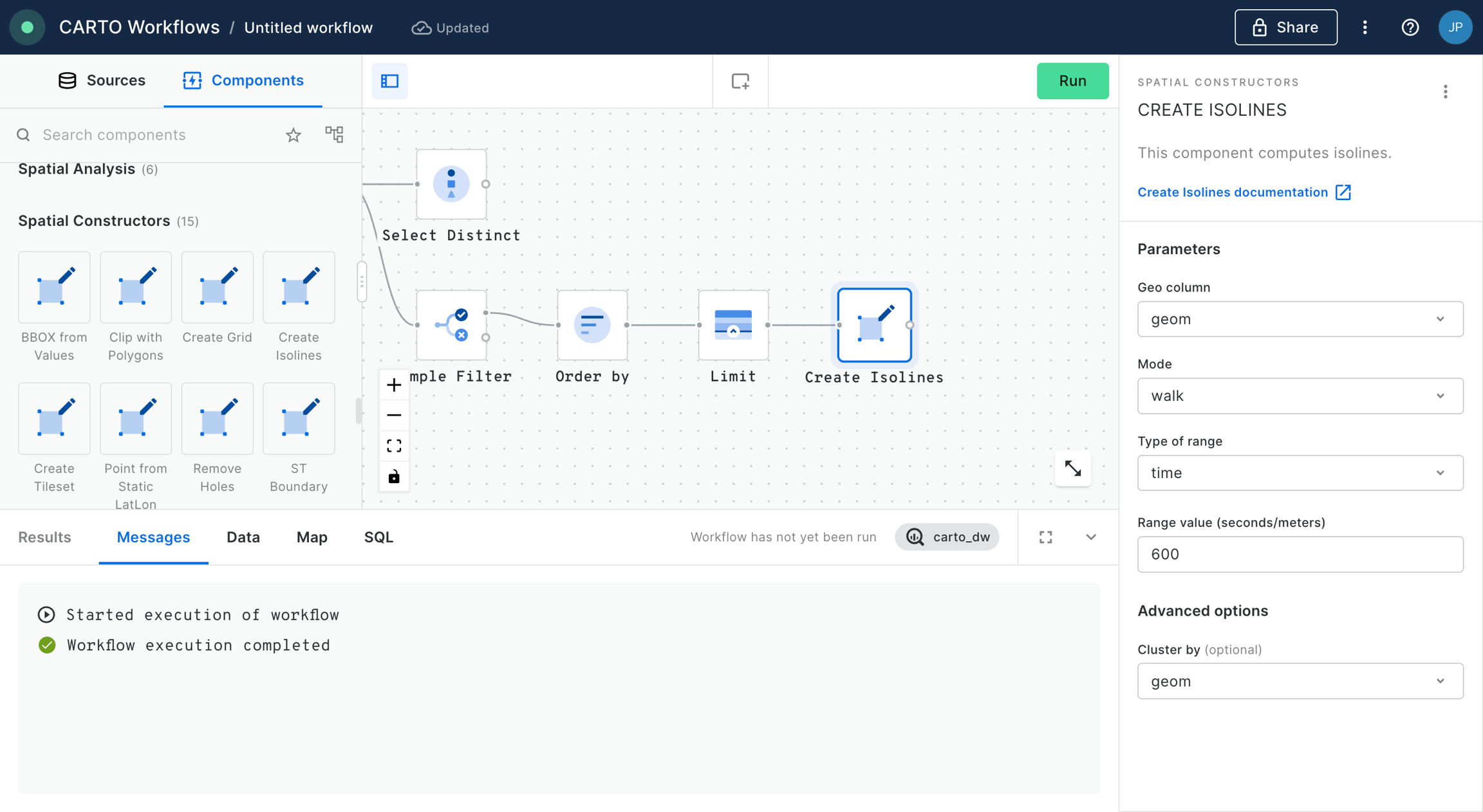The height and width of the screenshot is (812, 1483).
Task: Click fit view icon on canvas controls
Action: 394,446
